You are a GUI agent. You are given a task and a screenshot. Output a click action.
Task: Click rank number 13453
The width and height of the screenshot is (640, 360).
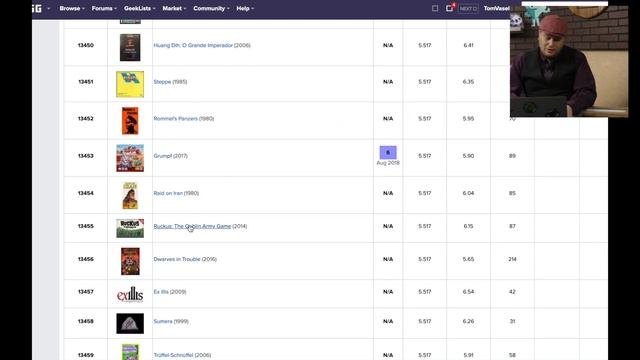(86, 156)
